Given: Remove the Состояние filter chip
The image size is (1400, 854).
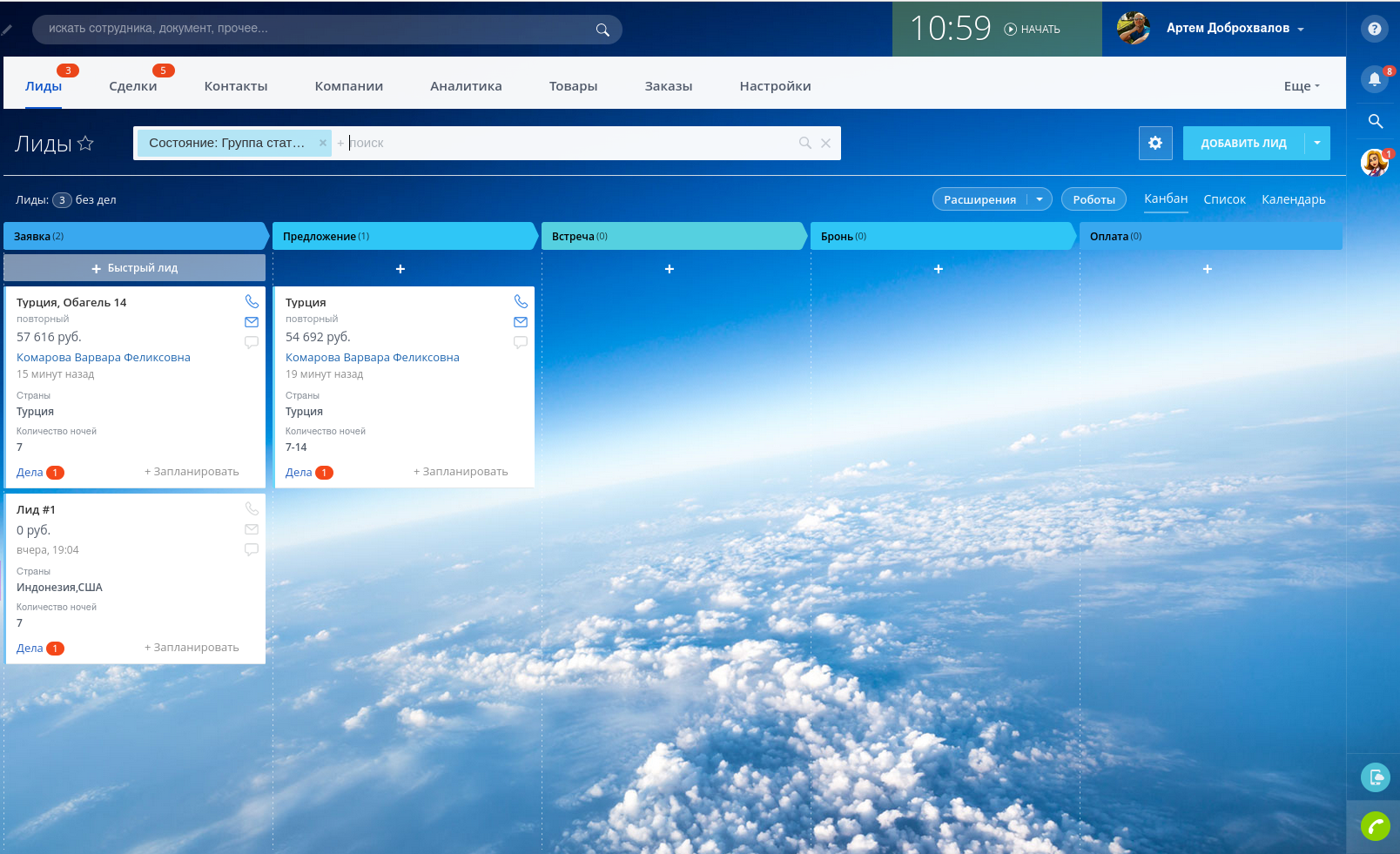Looking at the screenshot, I should pyautogui.click(x=322, y=143).
